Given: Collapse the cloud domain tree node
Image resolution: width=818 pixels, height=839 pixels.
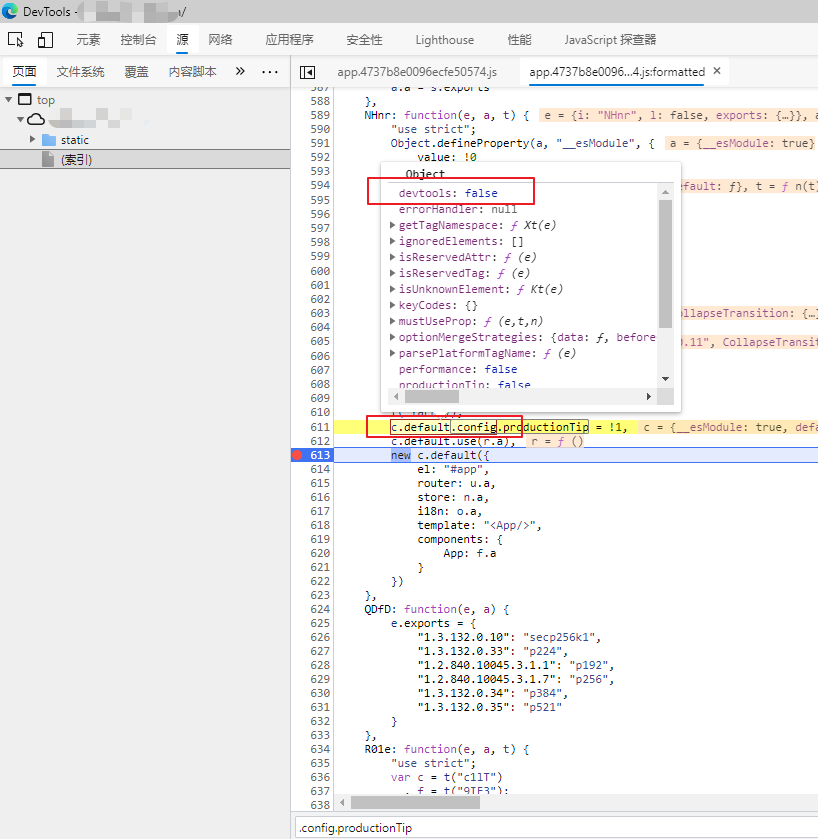Looking at the screenshot, I should (20, 119).
